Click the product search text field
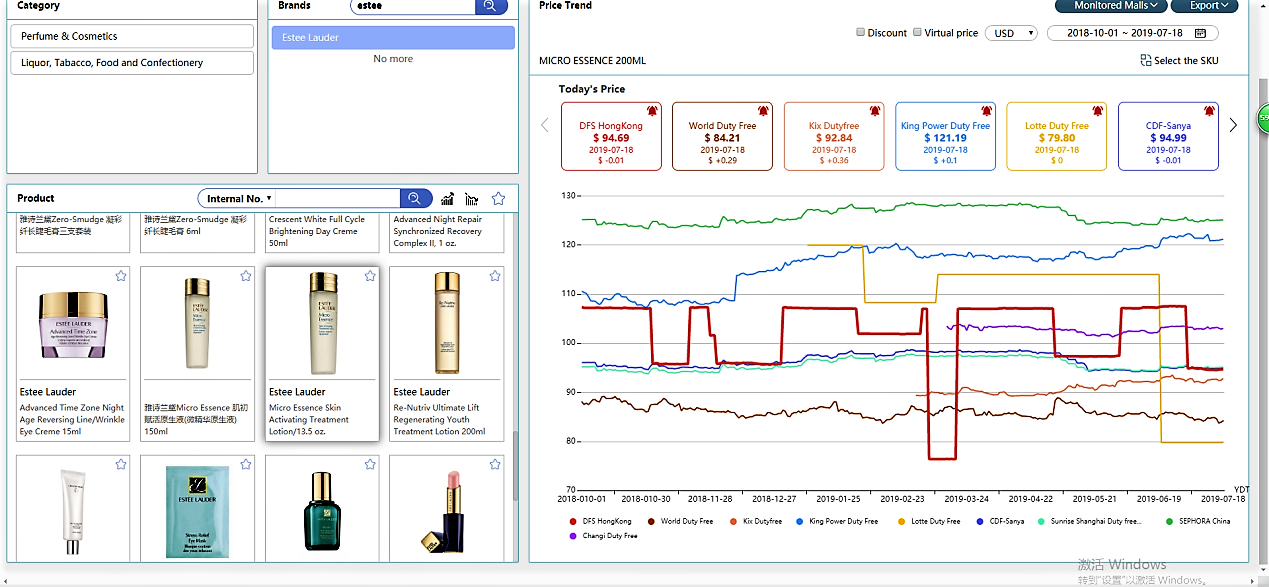 pos(338,198)
